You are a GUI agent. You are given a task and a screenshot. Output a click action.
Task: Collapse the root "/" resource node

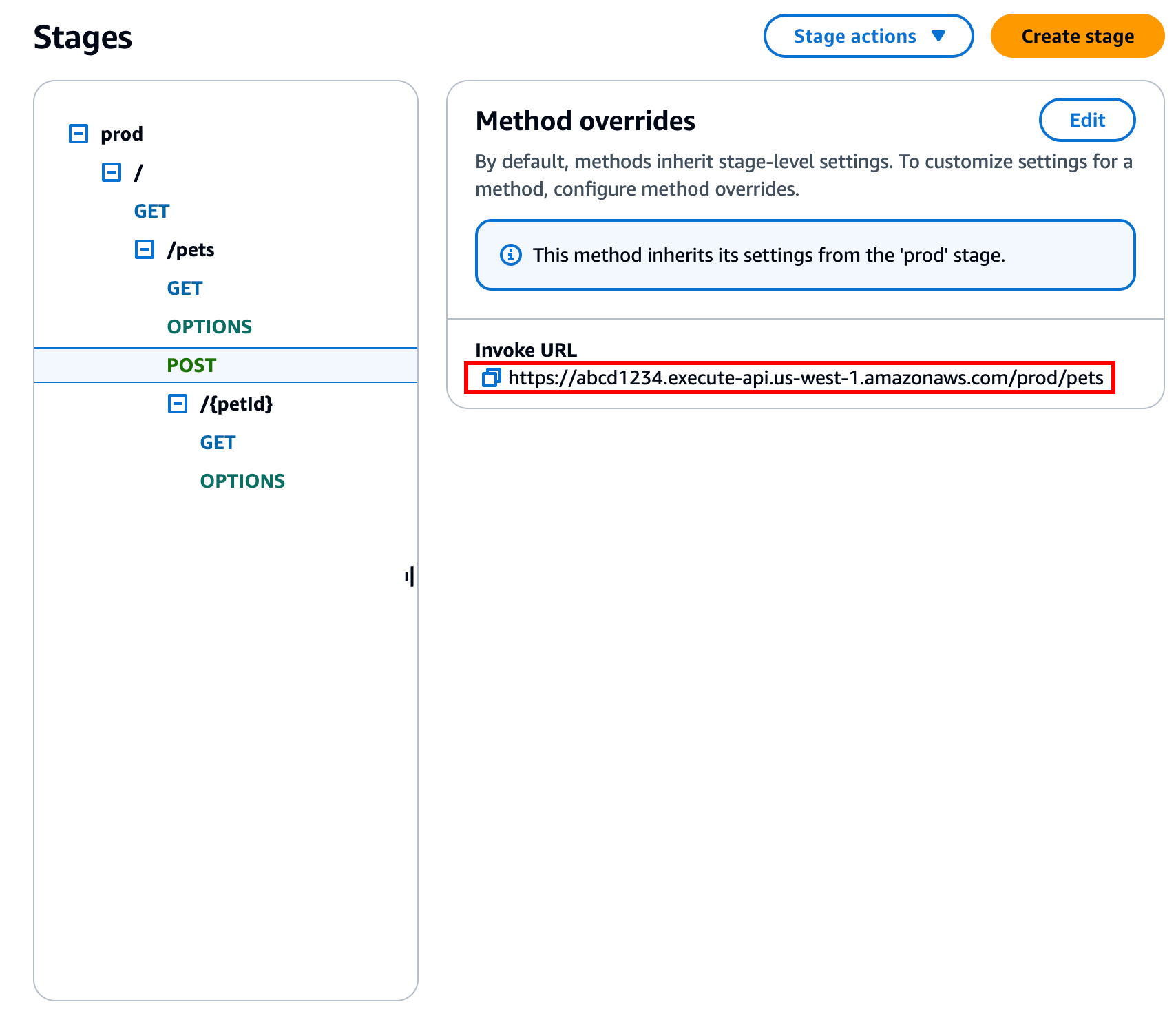(x=111, y=172)
